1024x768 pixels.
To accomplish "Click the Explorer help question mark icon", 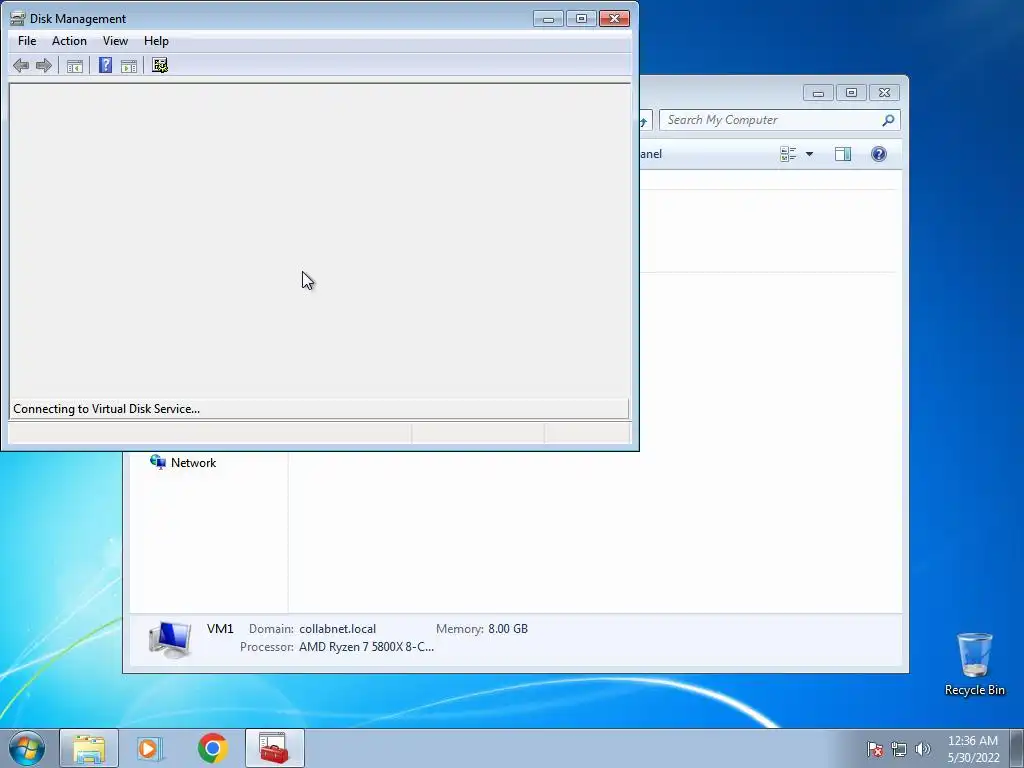I will [878, 154].
